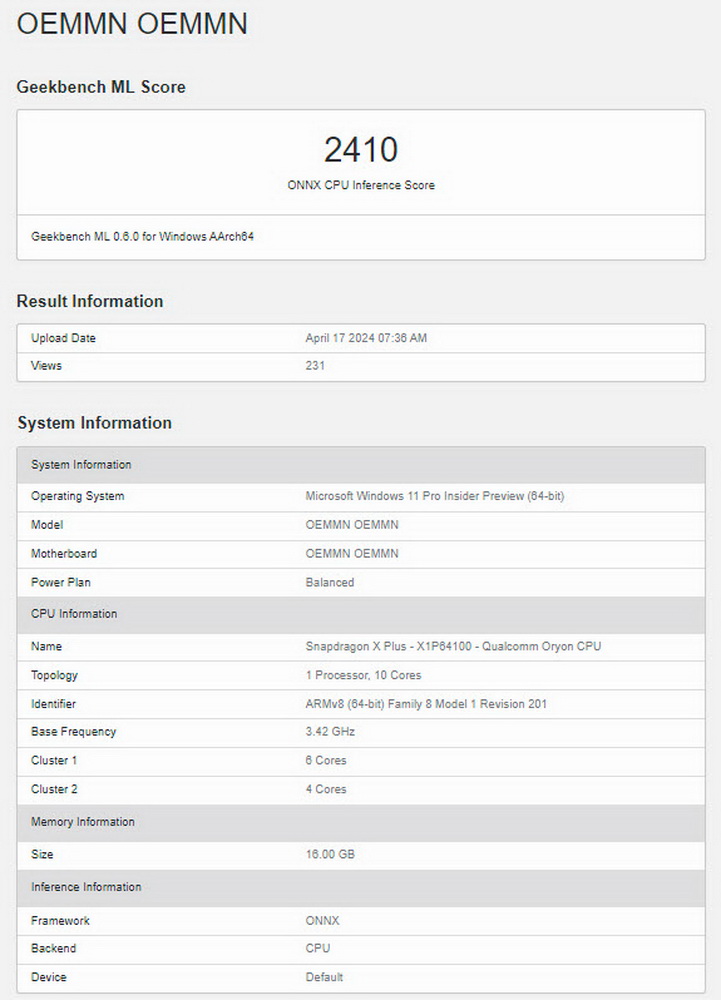Select the April 17 2024 07:36 AM value
This screenshot has height=1000, width=721.
pos(366,338)
